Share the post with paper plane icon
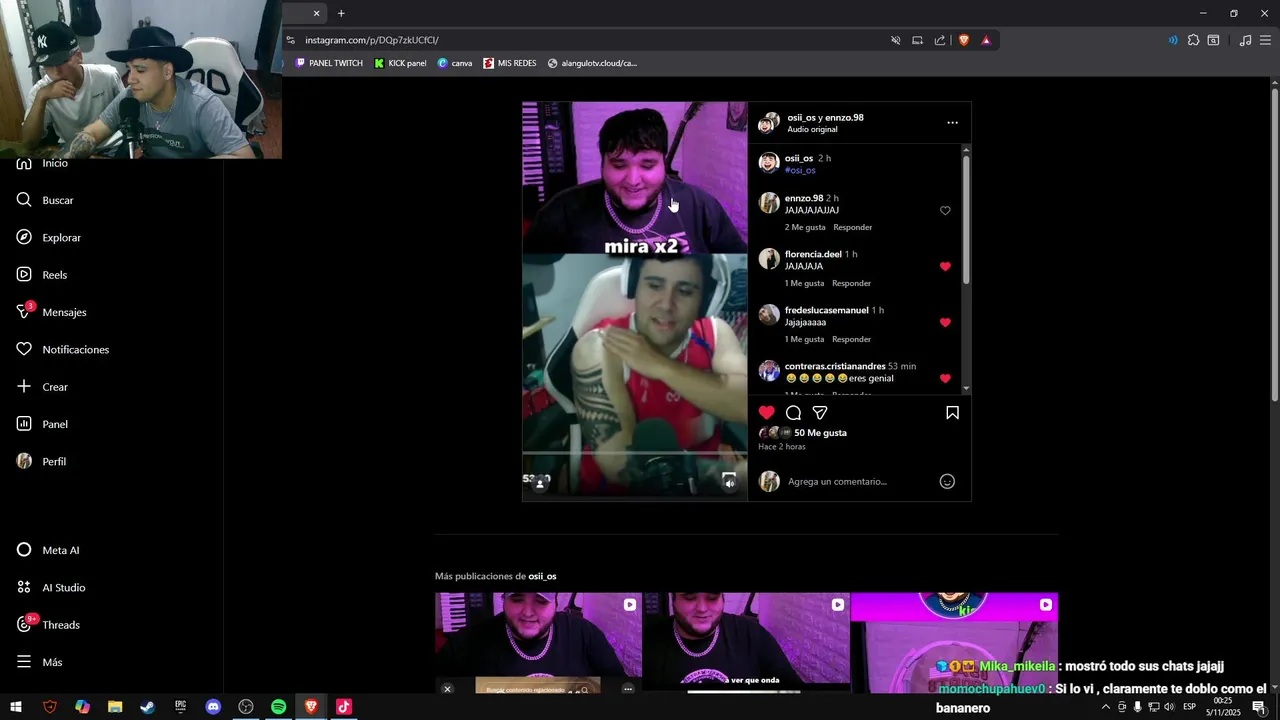1280x720 pixels. [820, 413]
